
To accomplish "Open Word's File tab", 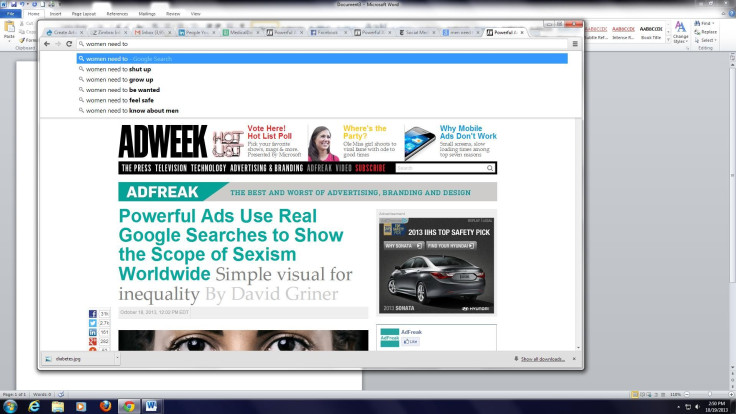I will (x=10, y=14).
